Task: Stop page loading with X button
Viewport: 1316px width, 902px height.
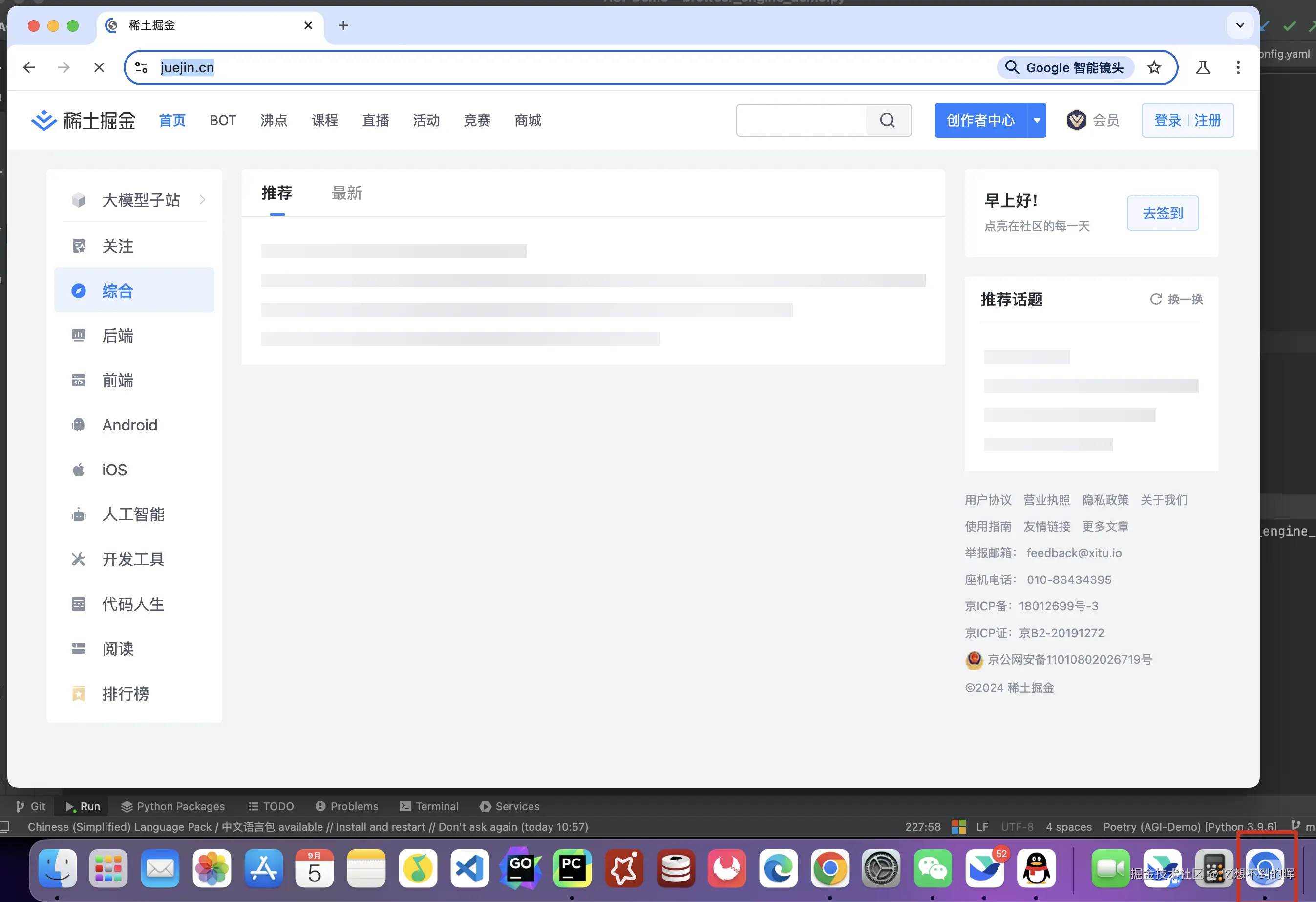Action: 99,68
